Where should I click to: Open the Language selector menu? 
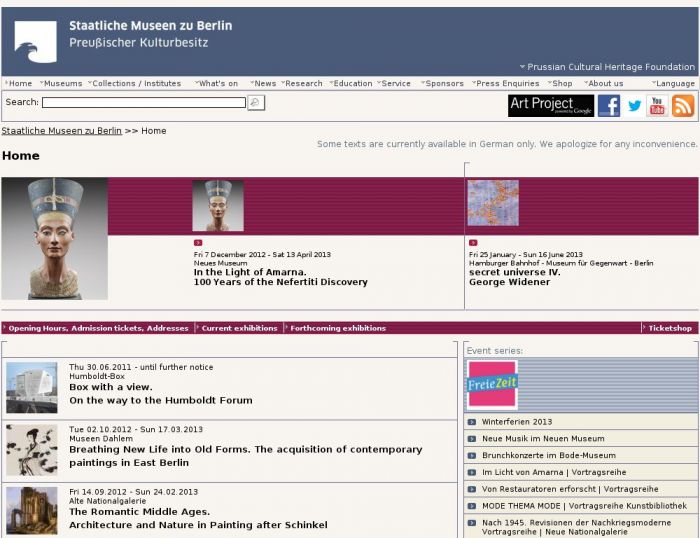[x=673, y=83]
